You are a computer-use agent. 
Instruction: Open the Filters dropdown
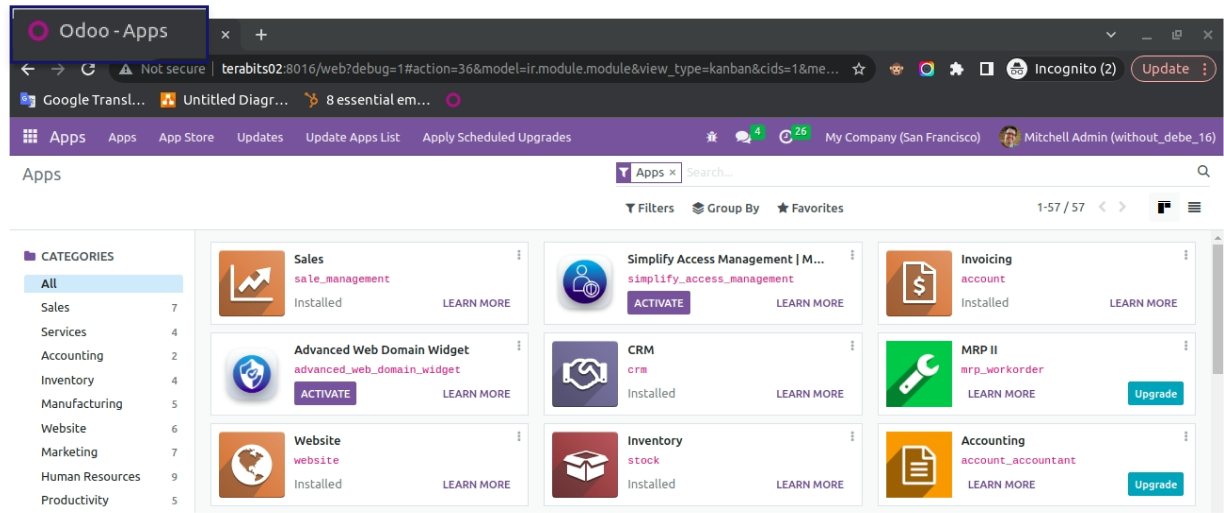(650, 208)
